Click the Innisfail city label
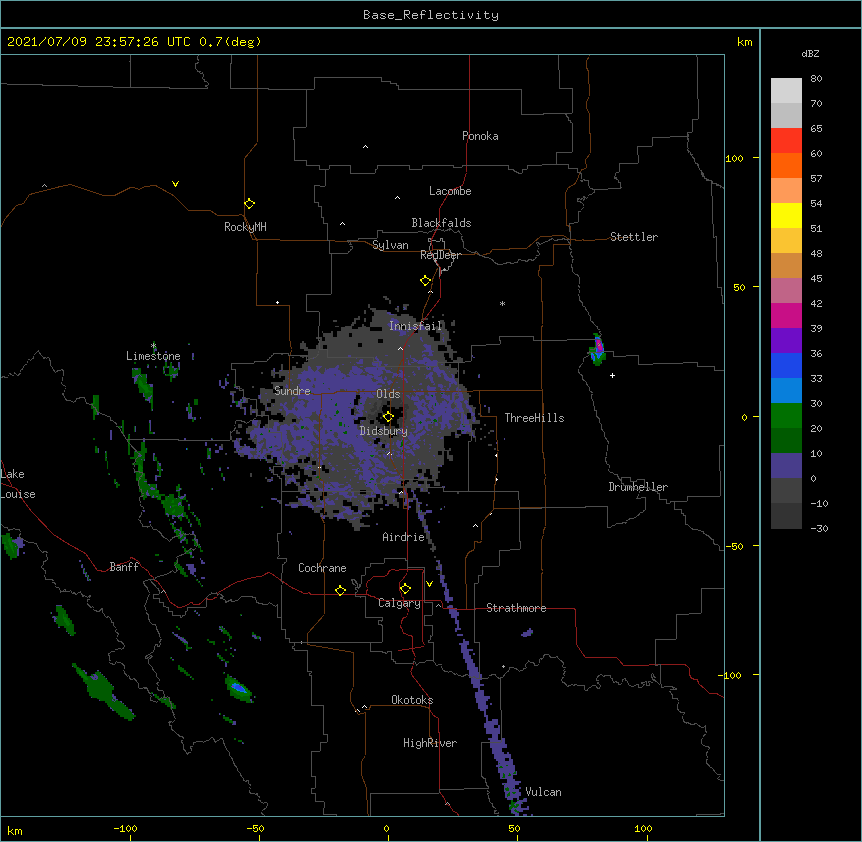The image size is (862, 842). (x=416, y=326)
